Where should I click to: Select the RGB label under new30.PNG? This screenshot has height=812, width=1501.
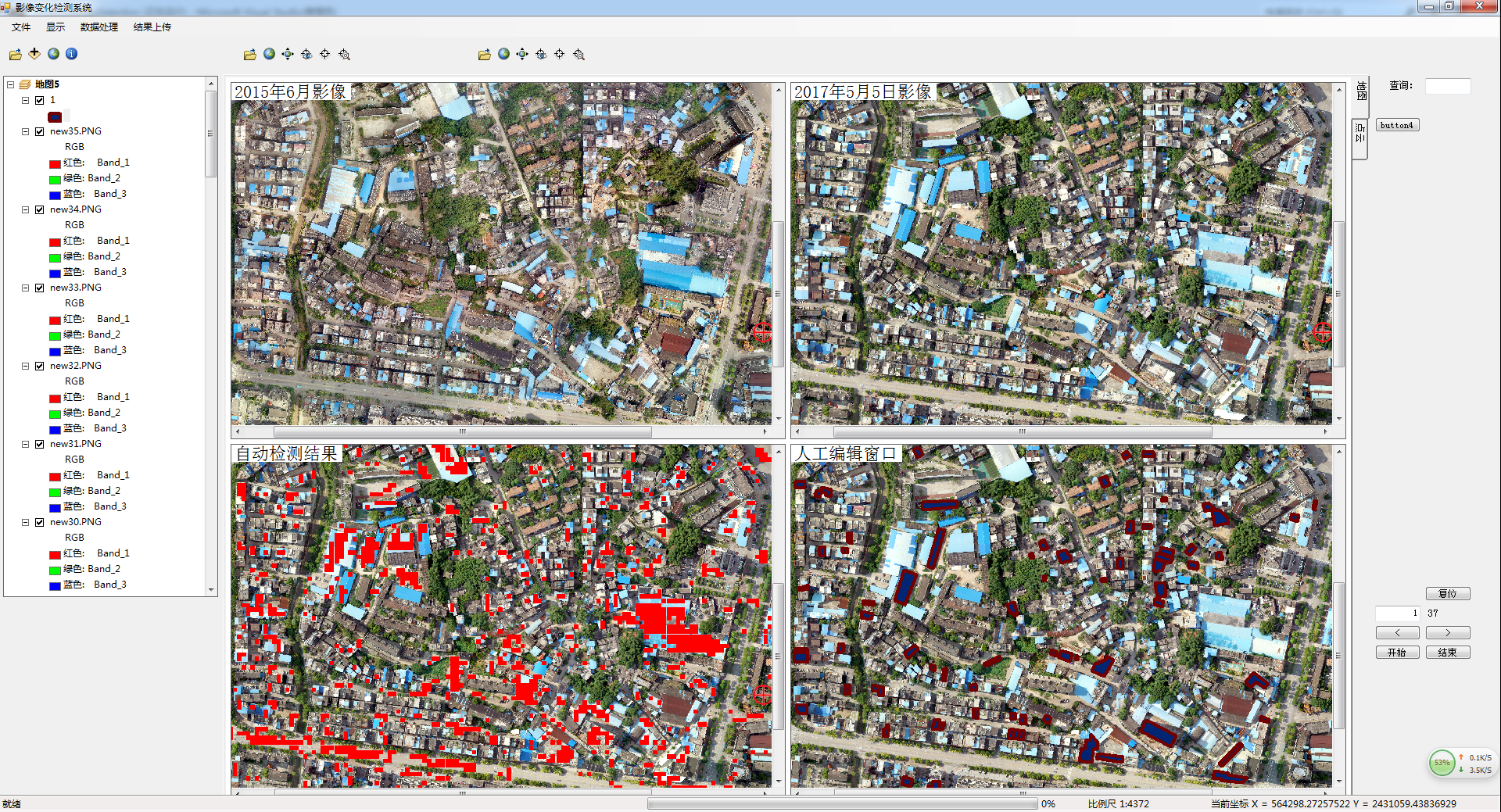click(x=74, y=538)
